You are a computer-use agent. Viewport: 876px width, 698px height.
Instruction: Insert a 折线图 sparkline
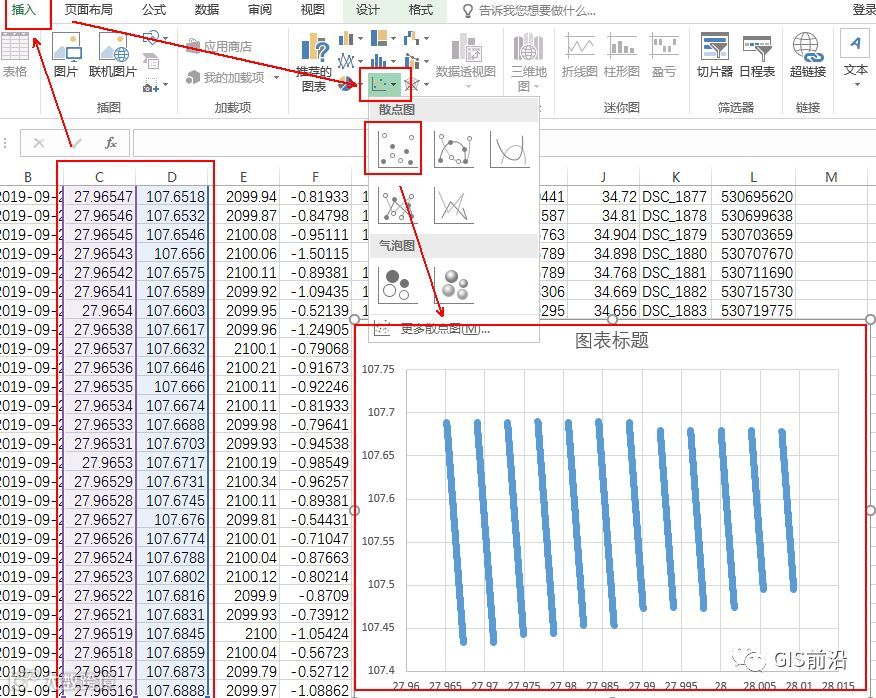pos(579,54)
